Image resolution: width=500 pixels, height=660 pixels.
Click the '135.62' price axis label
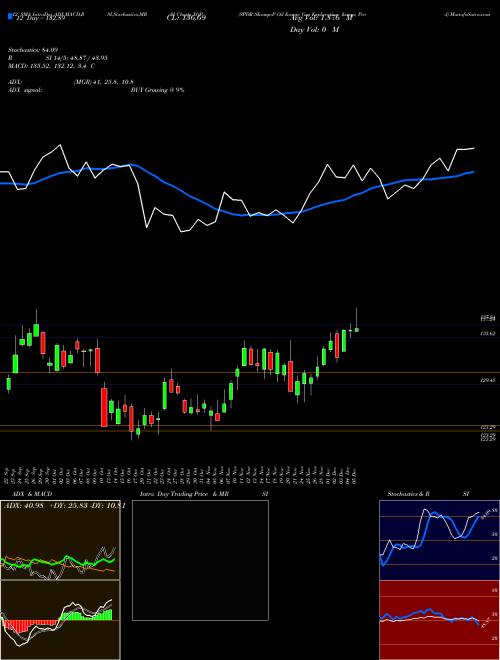click(489, 333)
